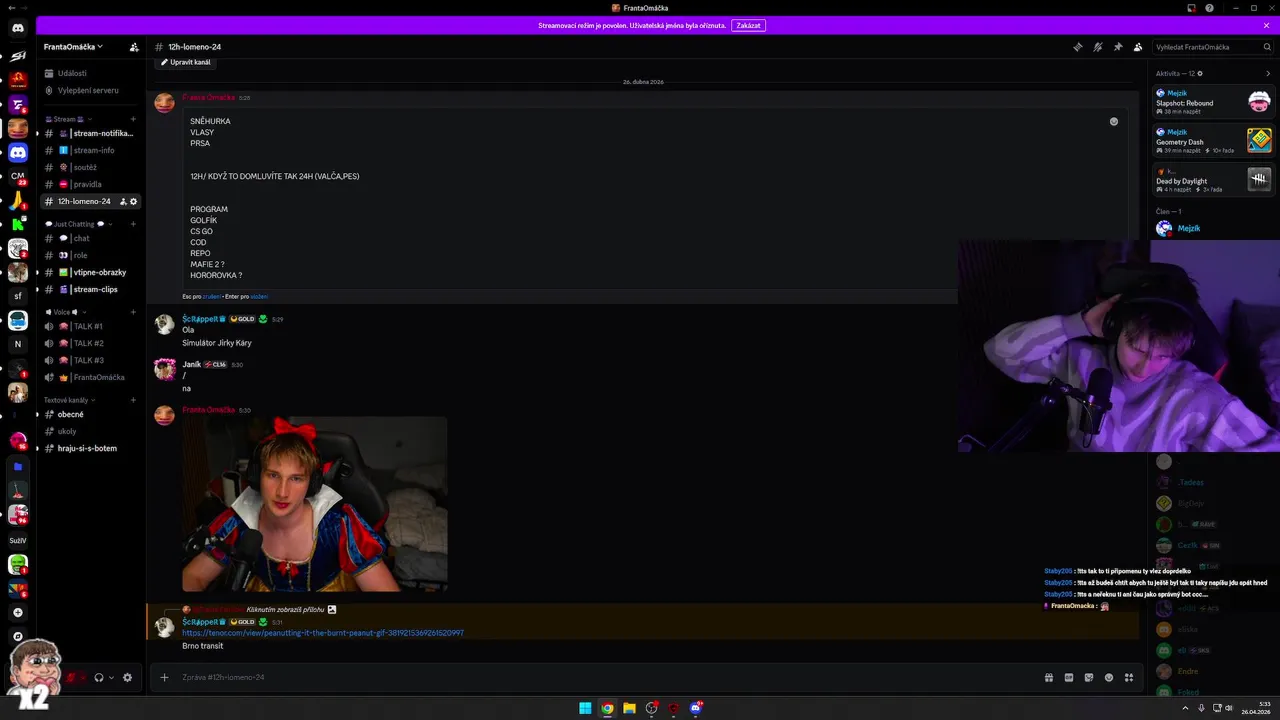The height and width of the screenshot is (720, 1280).
Task: Expand output device arrow beside headphones
Action: pos(111,677)
